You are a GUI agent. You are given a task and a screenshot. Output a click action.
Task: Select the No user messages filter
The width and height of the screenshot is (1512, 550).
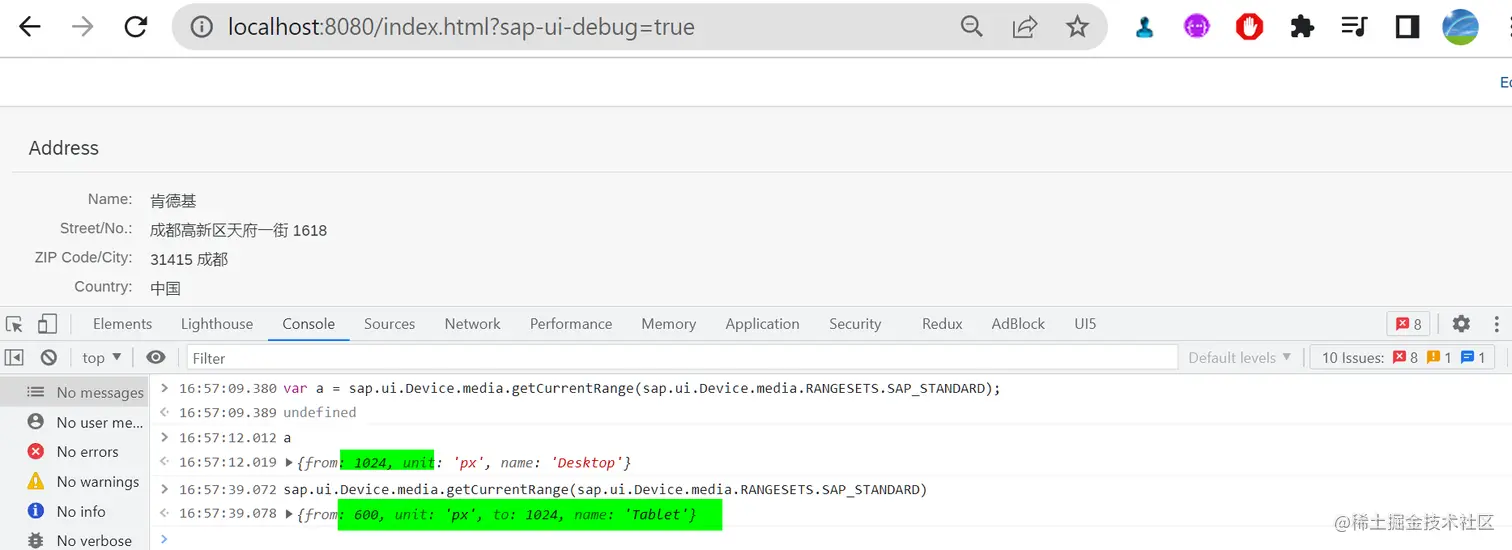pos(75,422)
